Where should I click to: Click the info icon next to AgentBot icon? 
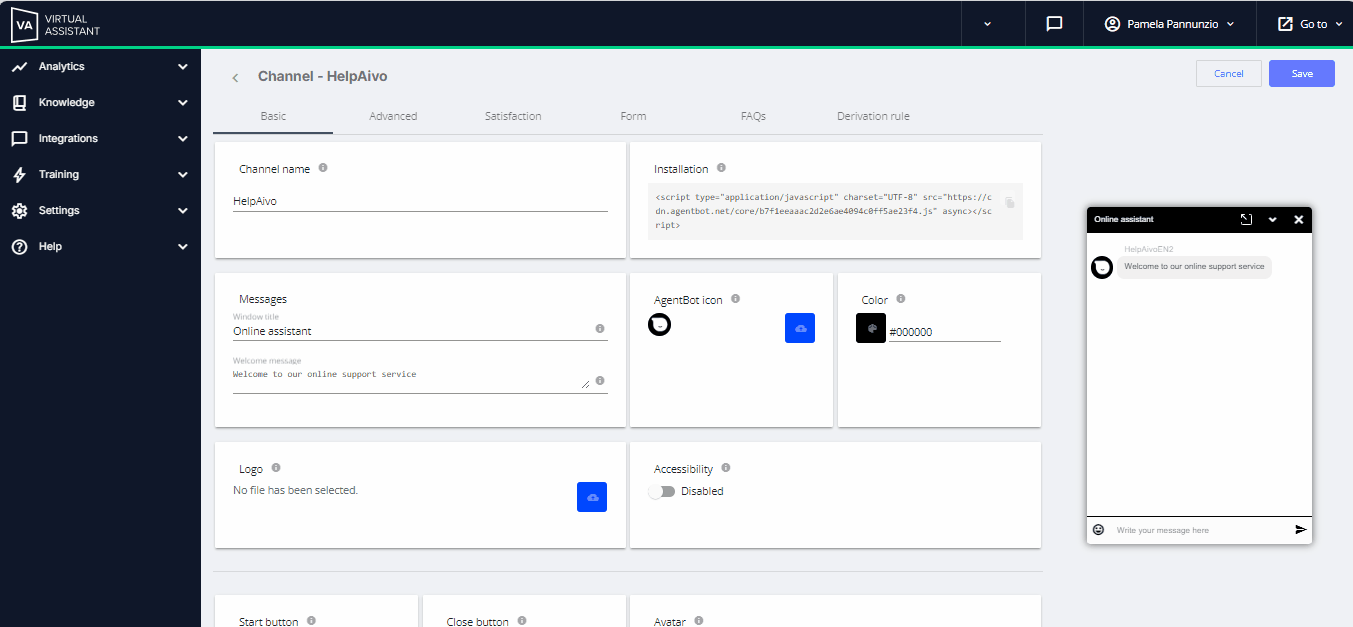[x=735, y=299]
